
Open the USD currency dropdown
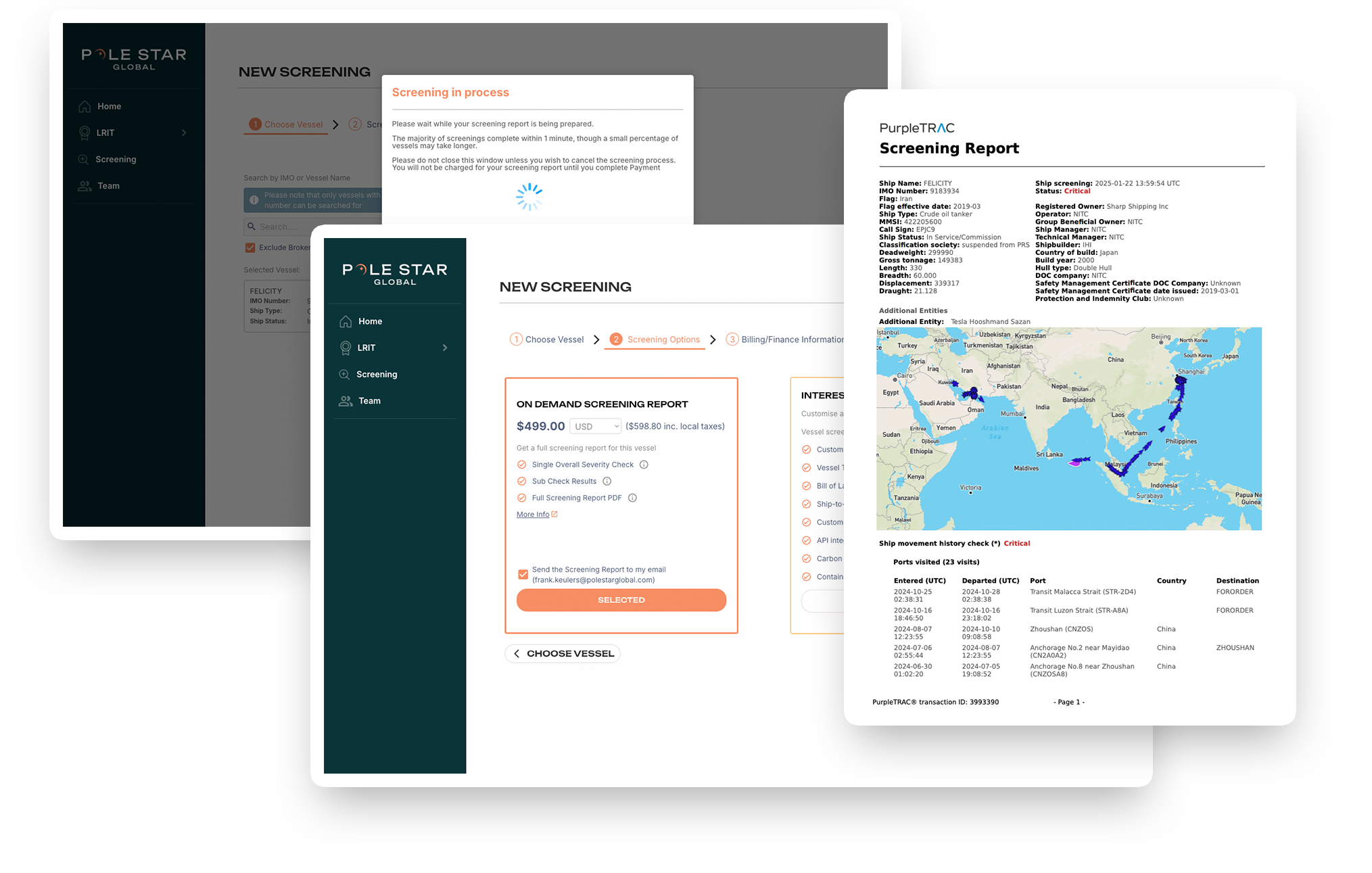pos(595,426)
